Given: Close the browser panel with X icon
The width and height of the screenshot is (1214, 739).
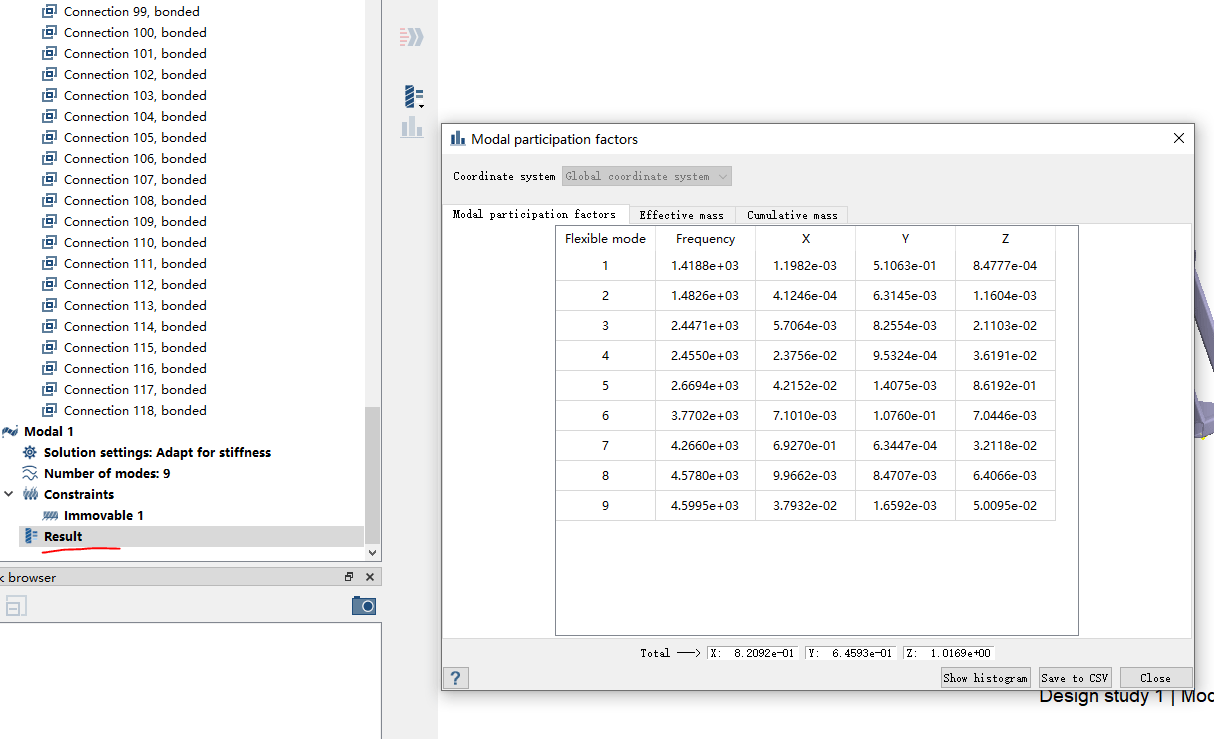Looking at the screenshot, I should (x=370, y=577).
